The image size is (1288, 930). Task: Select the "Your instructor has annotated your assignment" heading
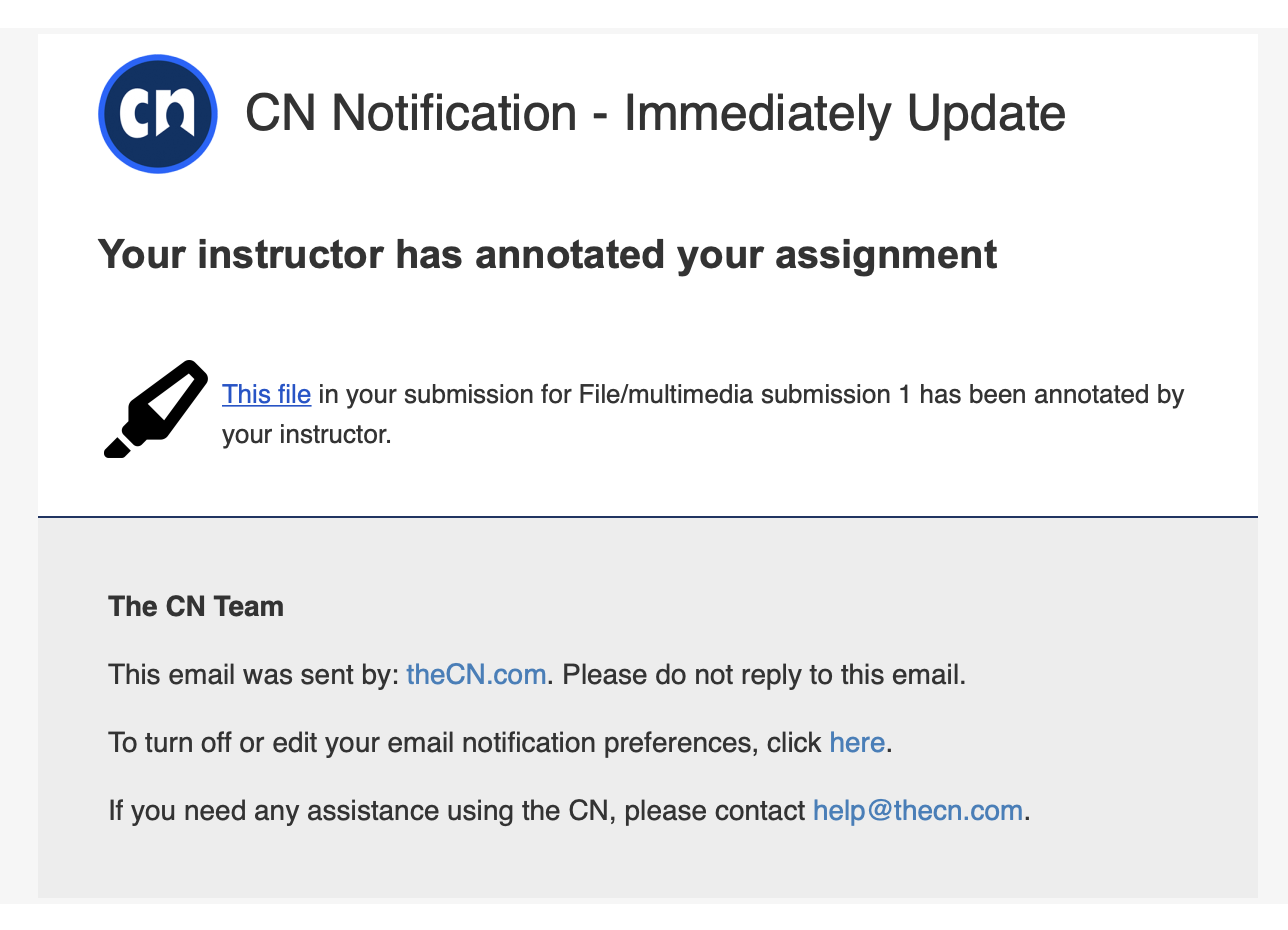point(547,254)
